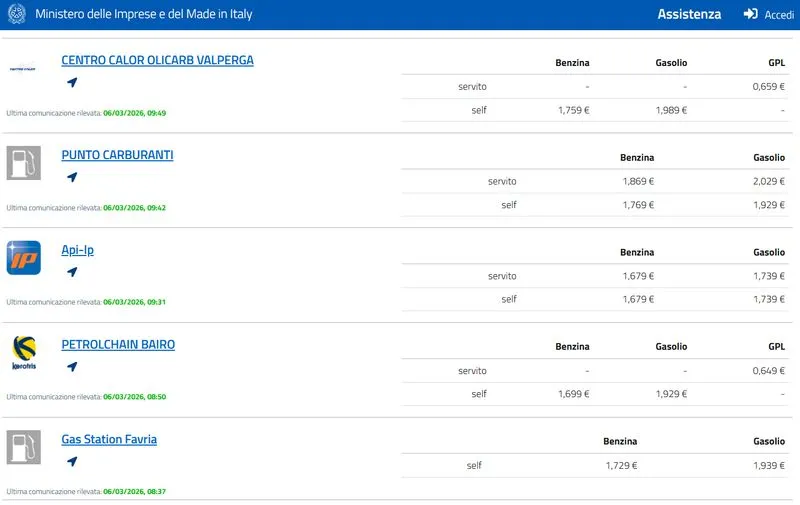
Task: Open navigation arrow for Petrolchain Bairo
Action: click(x=72, y=367)
